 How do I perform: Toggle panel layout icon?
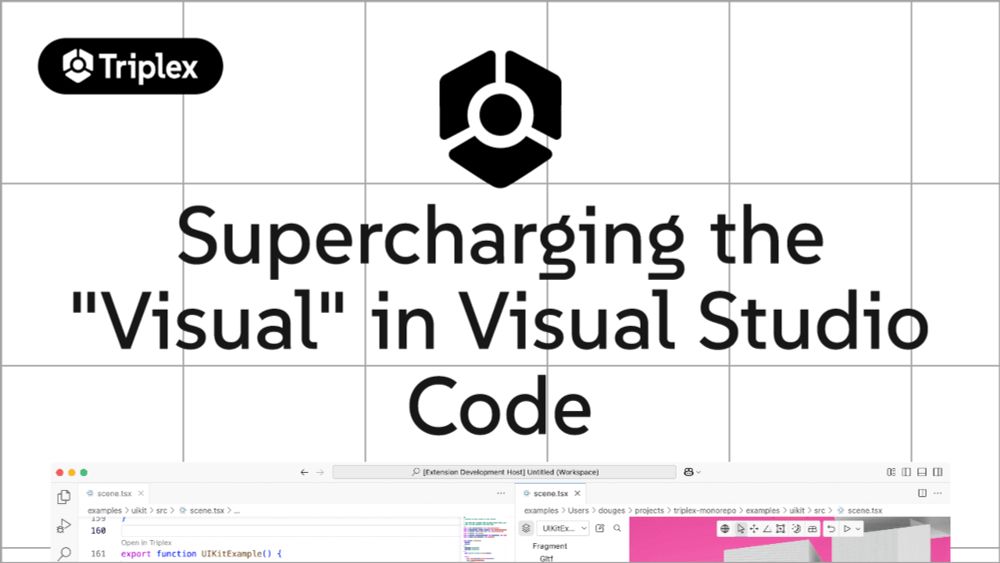coord(922,472)
